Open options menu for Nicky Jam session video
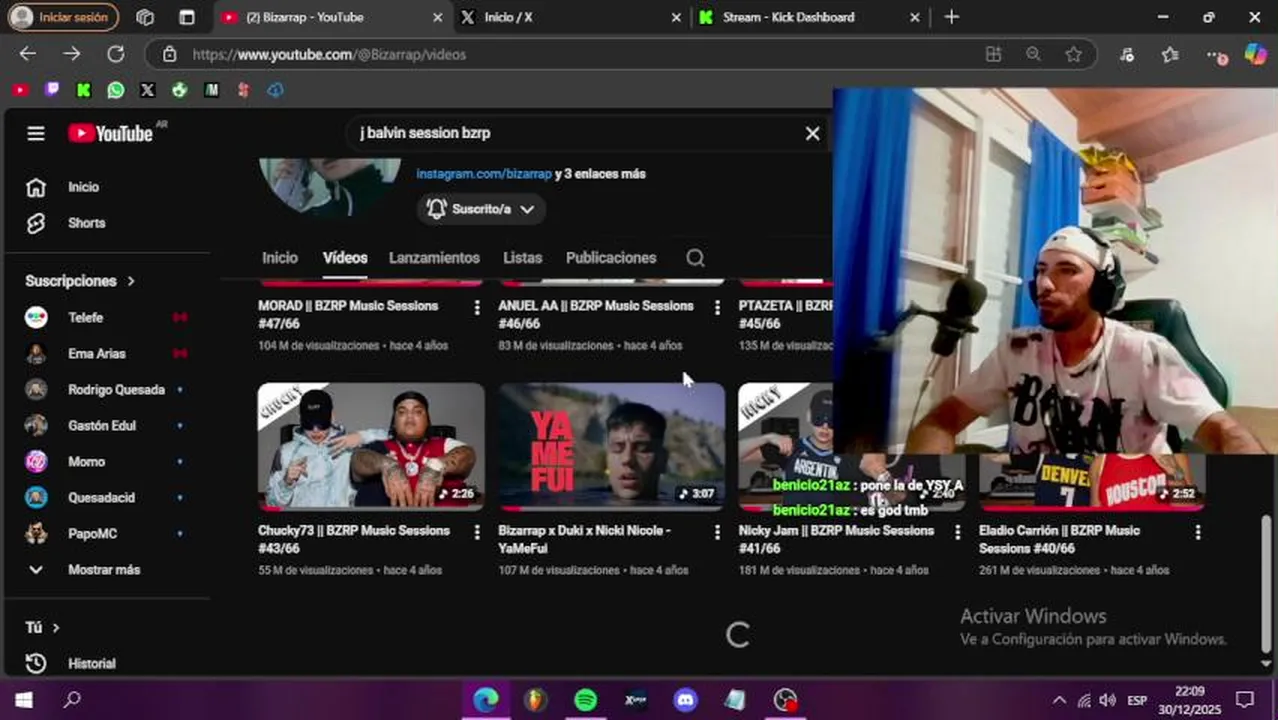Viewport: 1278px width, 720px height. coord(957,533)
